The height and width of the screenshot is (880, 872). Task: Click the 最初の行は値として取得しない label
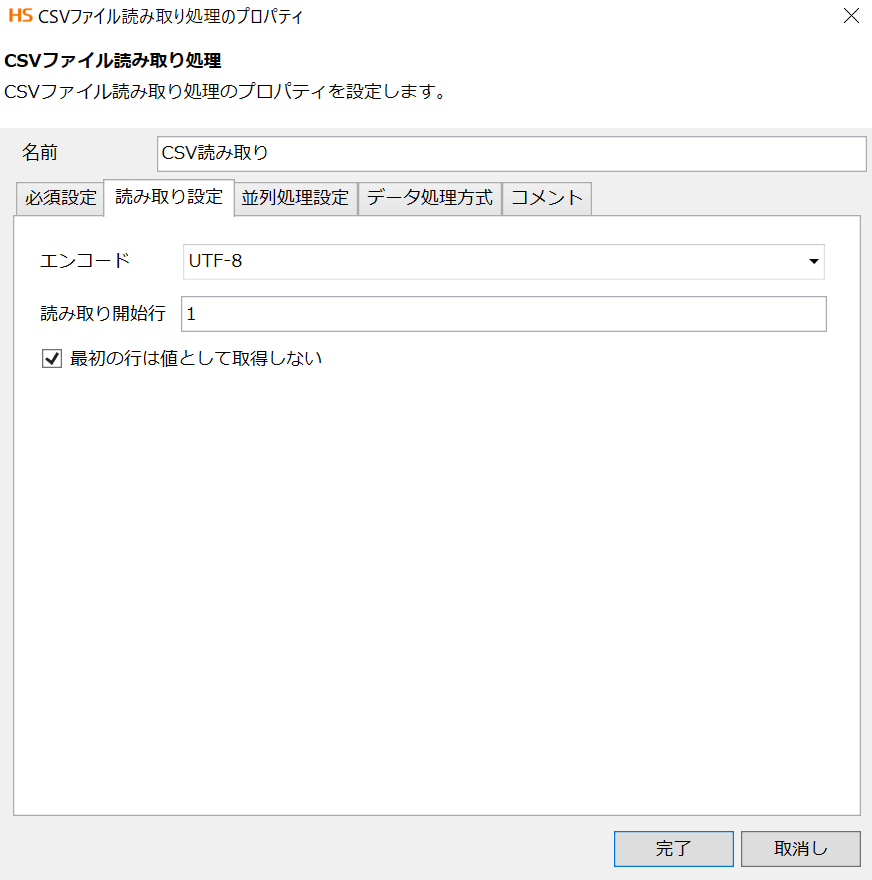(196, 359)
